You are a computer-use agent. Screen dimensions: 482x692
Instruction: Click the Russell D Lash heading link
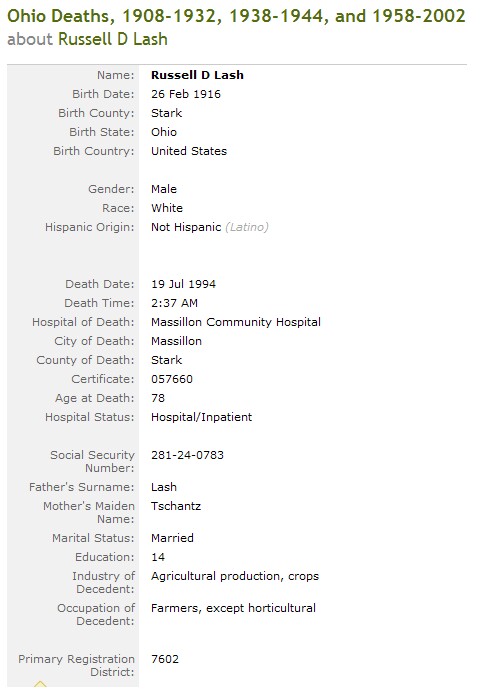(113, 39)
